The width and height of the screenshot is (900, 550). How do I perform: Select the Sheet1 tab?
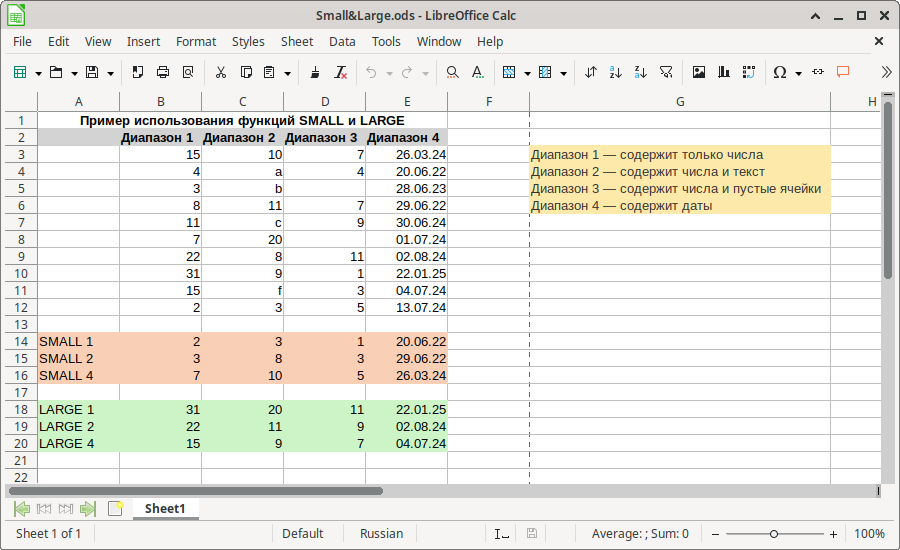point(165,509)
